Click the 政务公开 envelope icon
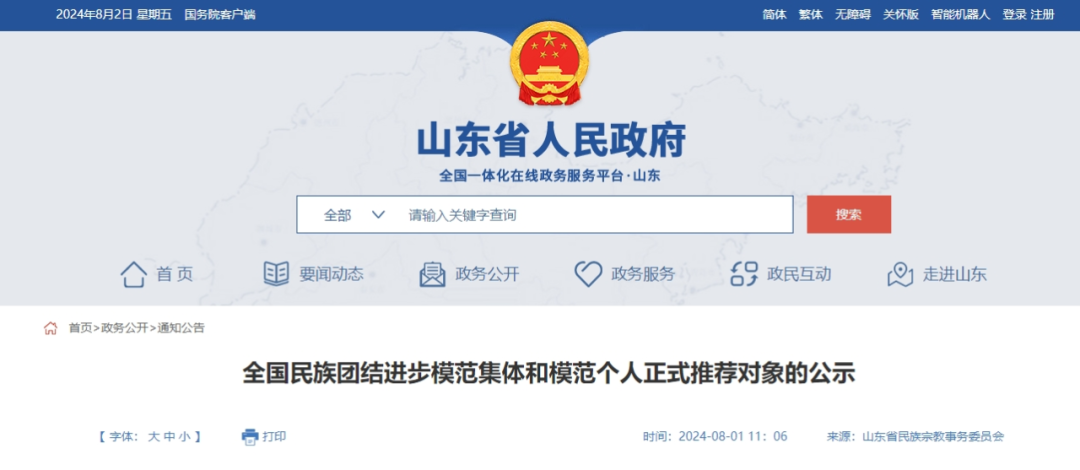The image size is (1080, 470). pos(433,274)
